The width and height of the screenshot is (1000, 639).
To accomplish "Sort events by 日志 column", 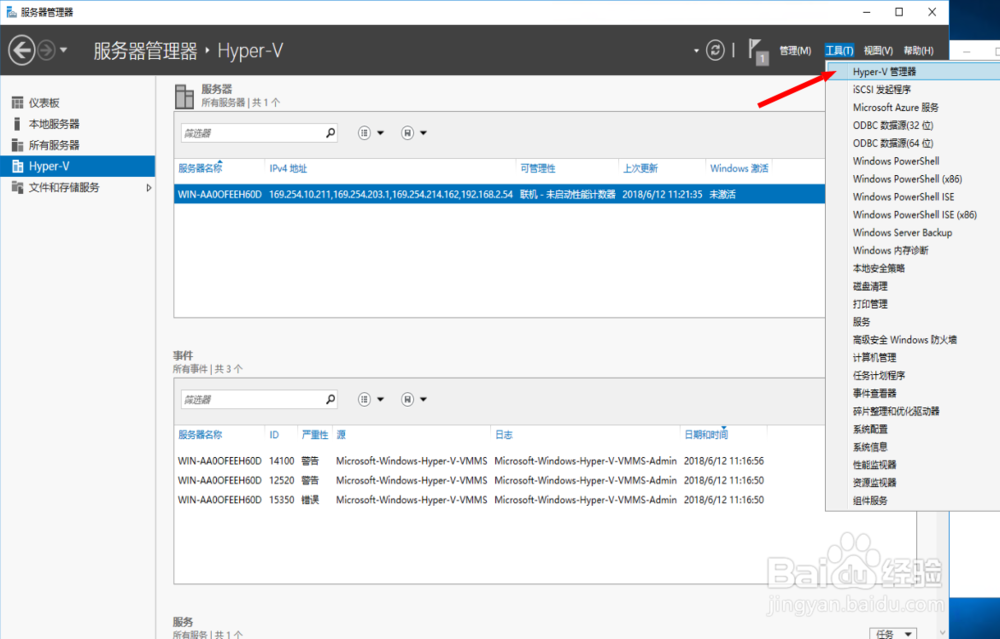I will point(504,435).
